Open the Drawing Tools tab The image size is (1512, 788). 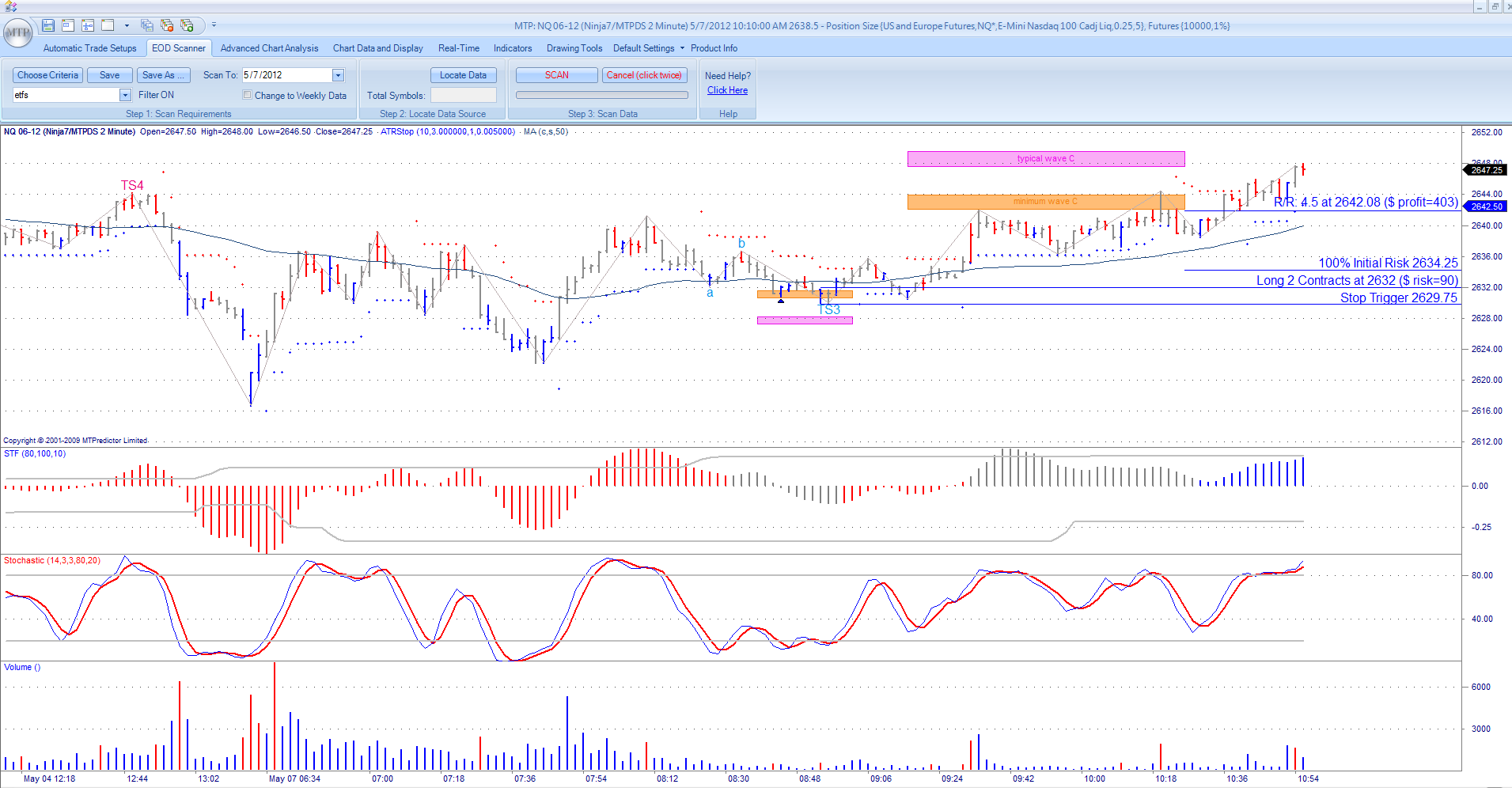574,48
